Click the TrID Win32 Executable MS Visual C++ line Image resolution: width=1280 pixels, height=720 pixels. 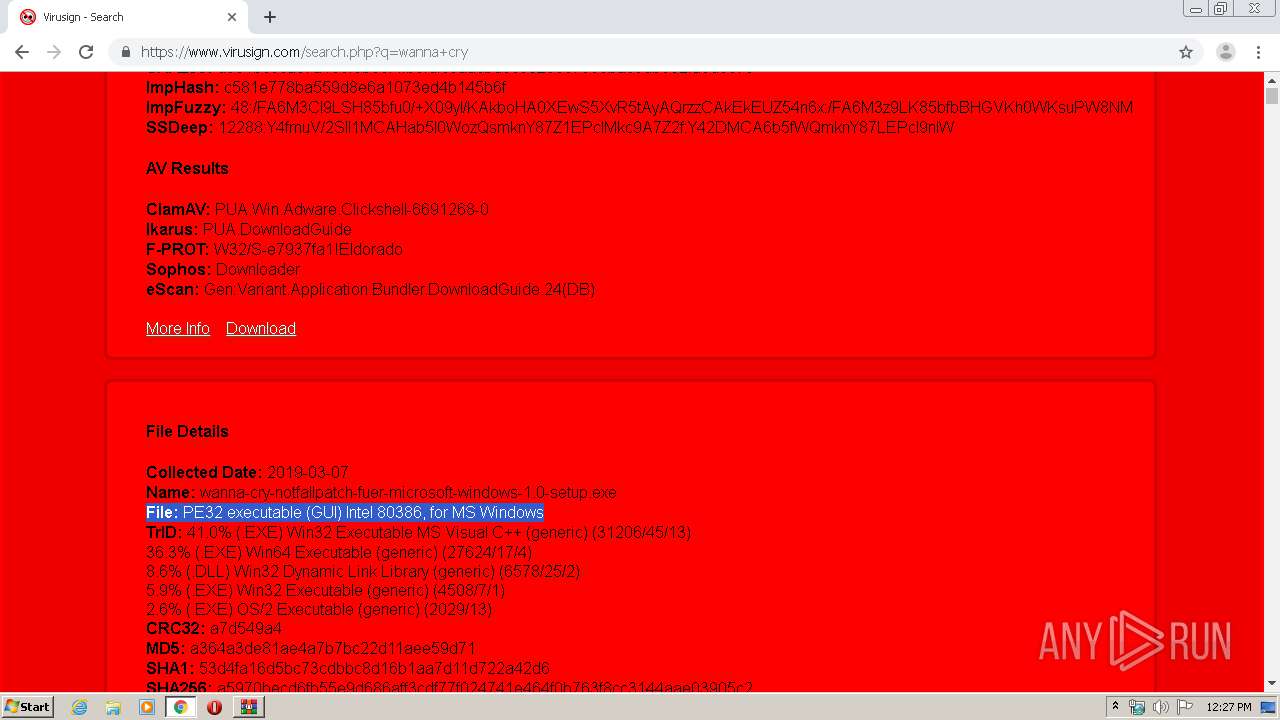[418, 532]
